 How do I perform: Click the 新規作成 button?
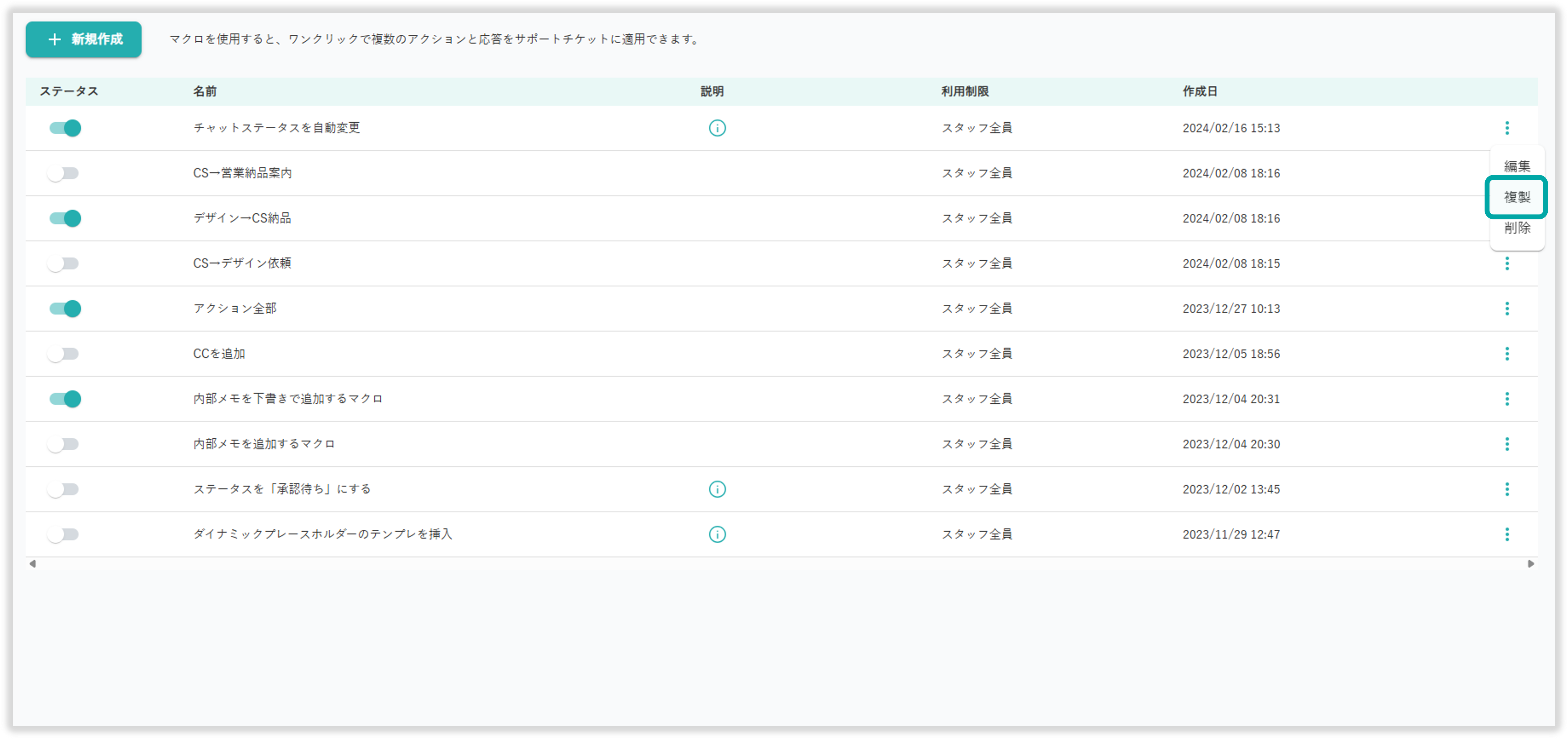coord(83,40)
